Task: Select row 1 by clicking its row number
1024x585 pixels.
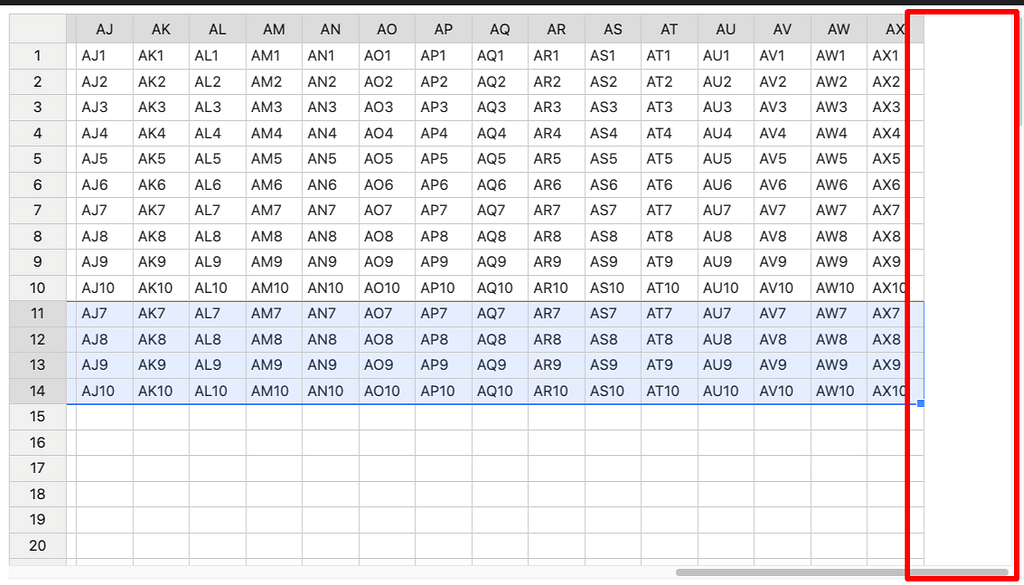Action: [37, 55]
